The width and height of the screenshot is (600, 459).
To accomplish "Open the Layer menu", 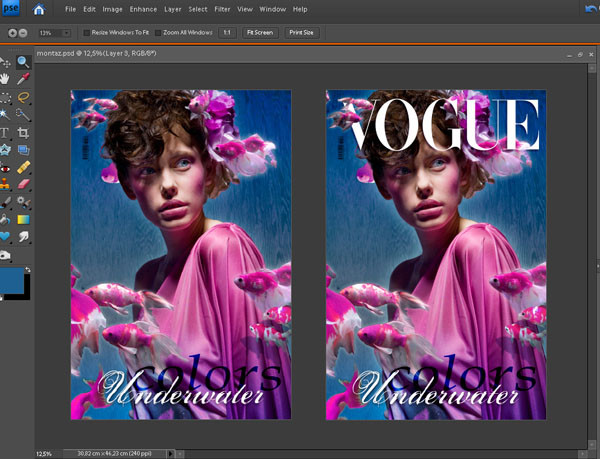I will coord(173,9).
